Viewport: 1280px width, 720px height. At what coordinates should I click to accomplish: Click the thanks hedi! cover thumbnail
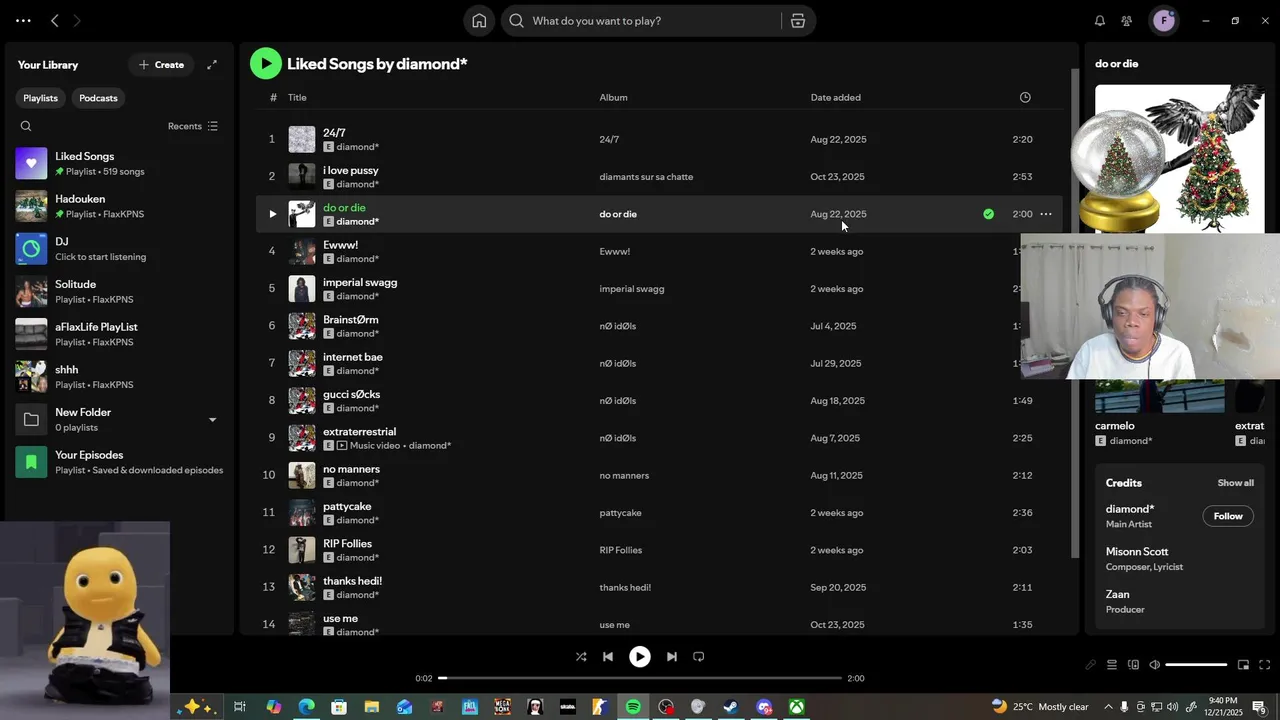(302, 587)
